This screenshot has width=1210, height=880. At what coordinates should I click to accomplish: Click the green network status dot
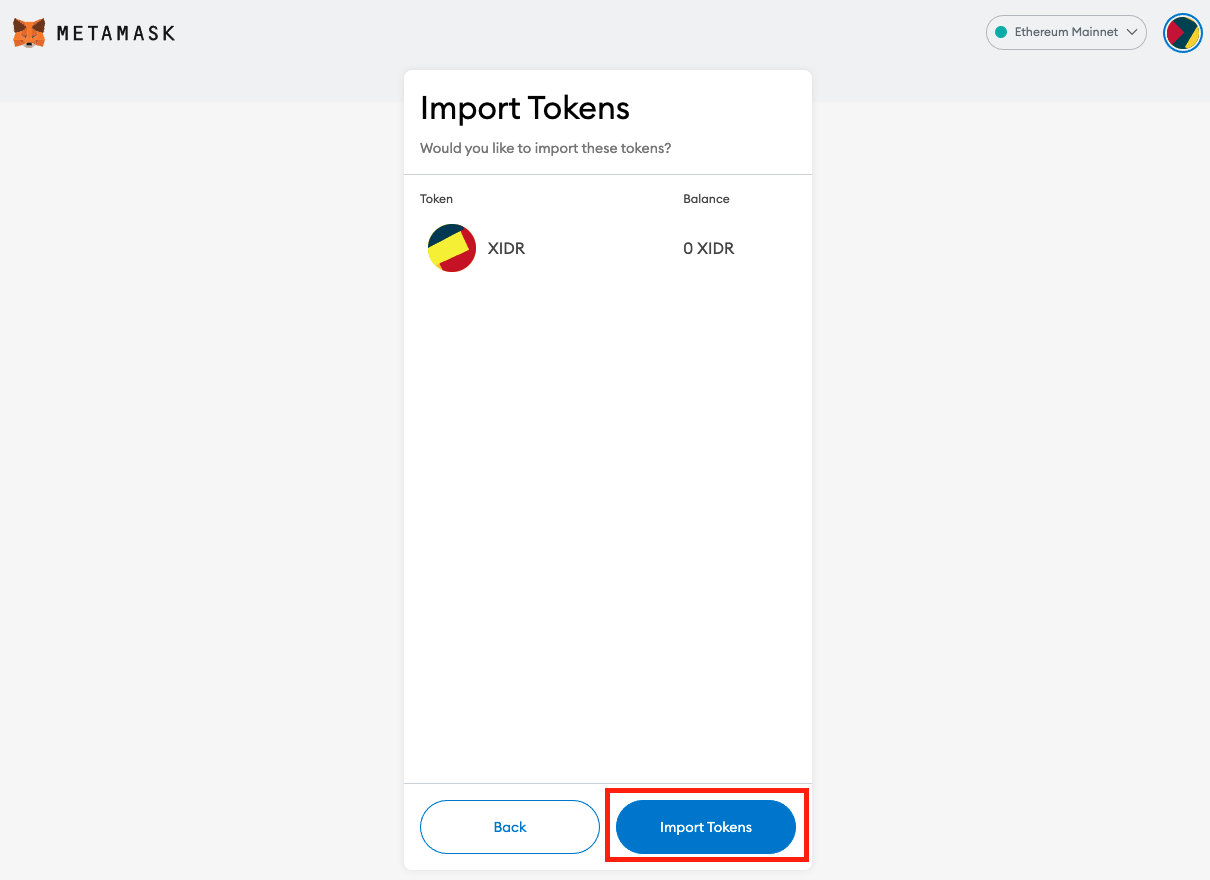point(1001,32)
